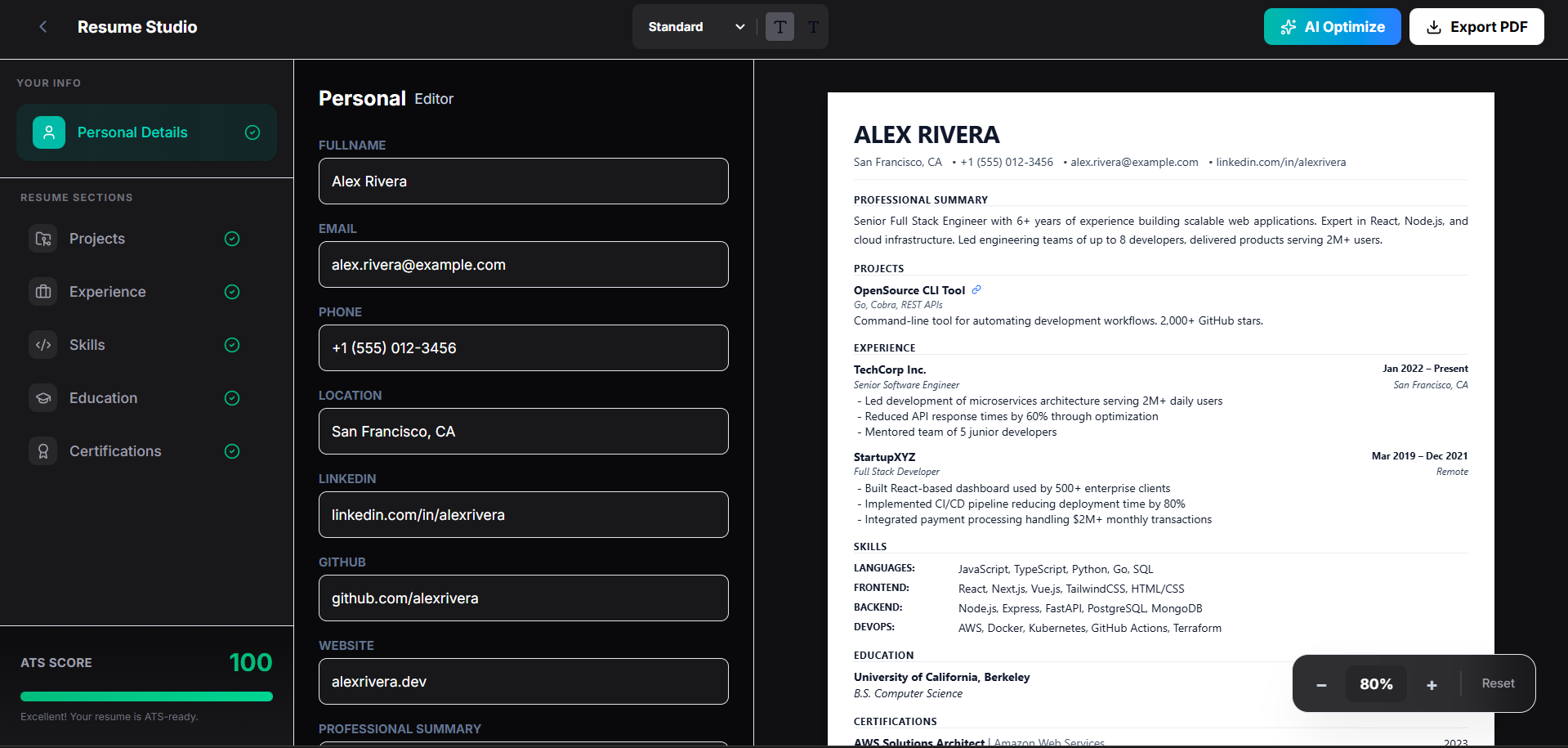Focus the Location input field
This screenshot has height=748, width=1568.
click(523, 432)
